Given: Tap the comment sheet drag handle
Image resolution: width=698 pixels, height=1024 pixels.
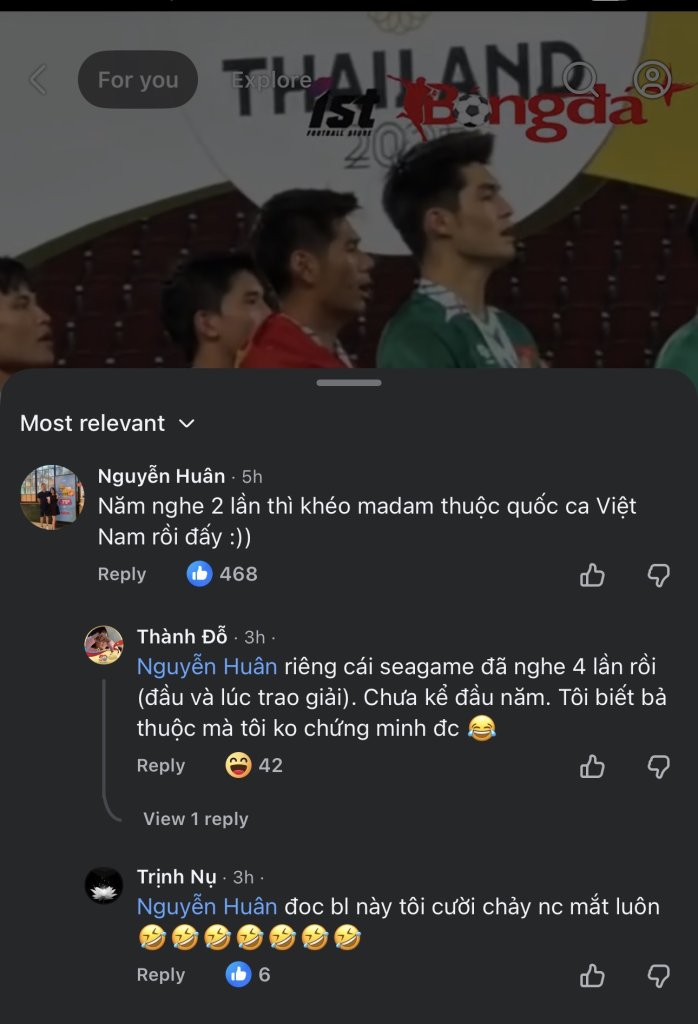Looking at the screenshot, I should (x=349, y=383).
